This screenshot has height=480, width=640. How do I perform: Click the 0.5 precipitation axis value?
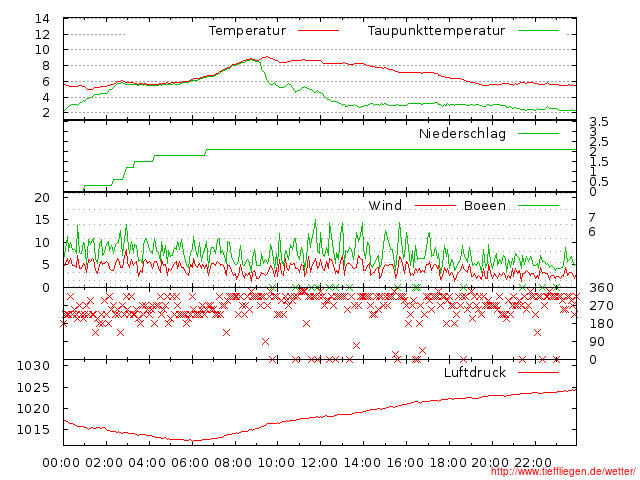point(599,182)
